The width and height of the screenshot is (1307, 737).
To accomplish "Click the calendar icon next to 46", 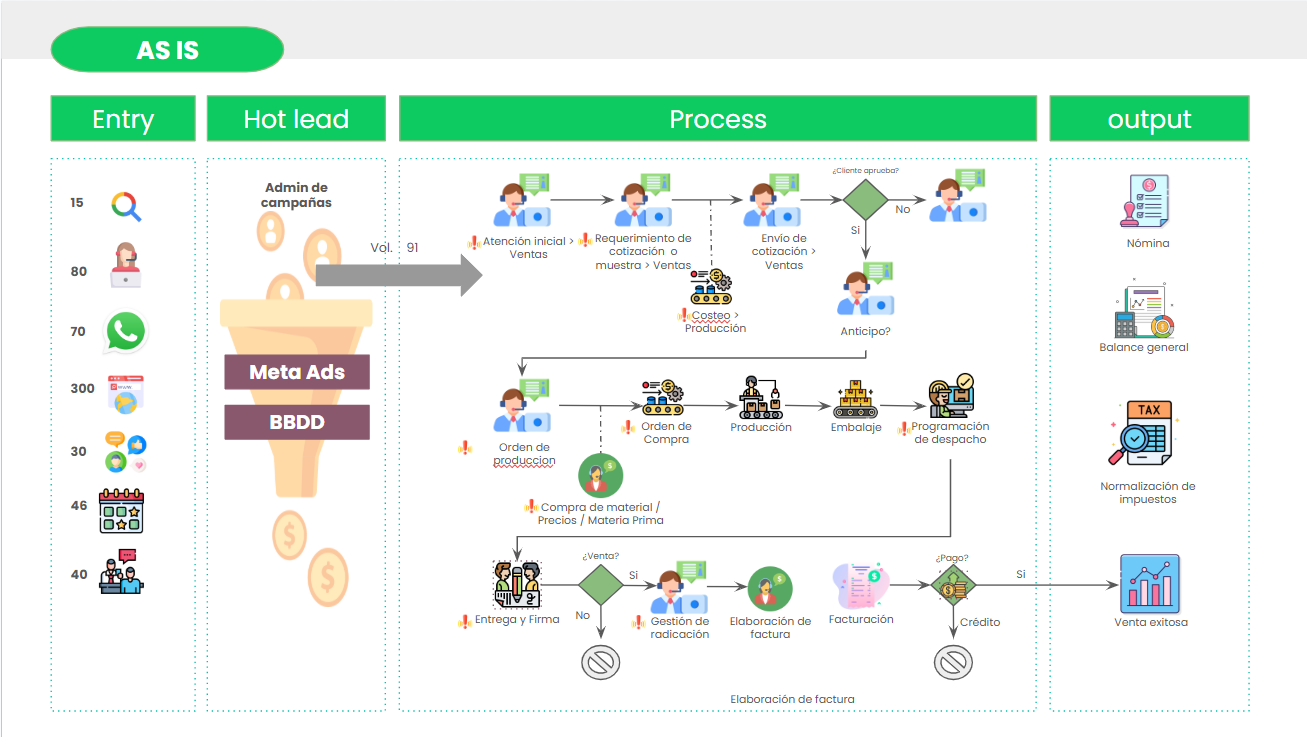I will [x=121, y=510].
